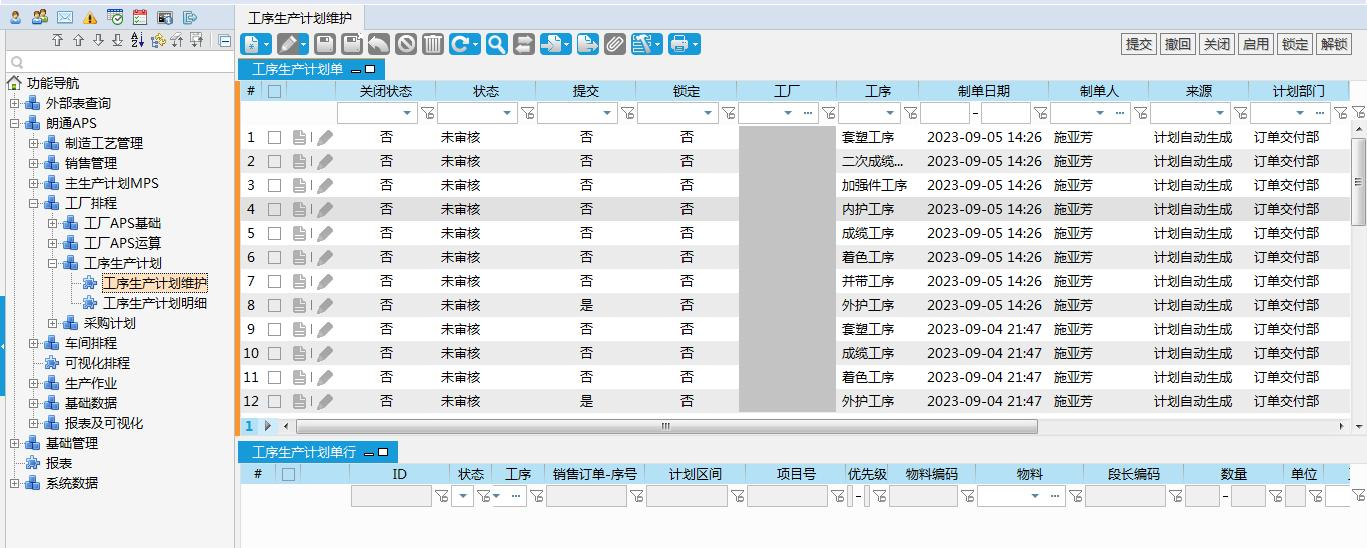This screenshot has width=1367, height=548.
Task: Switch to the 工序生产计划维护 tab
Action: (x=300, y=17)
